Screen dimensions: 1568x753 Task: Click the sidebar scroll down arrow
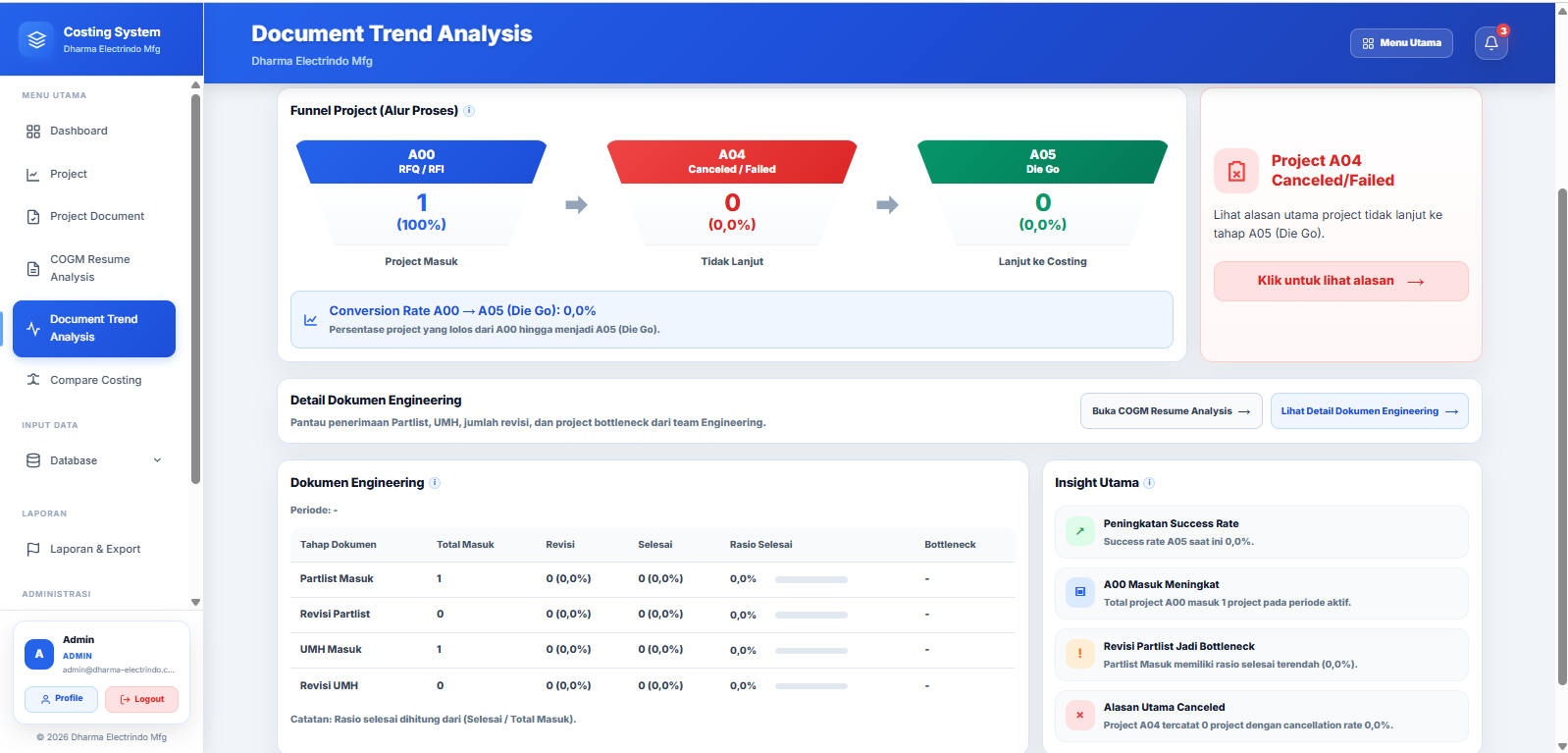195,602
